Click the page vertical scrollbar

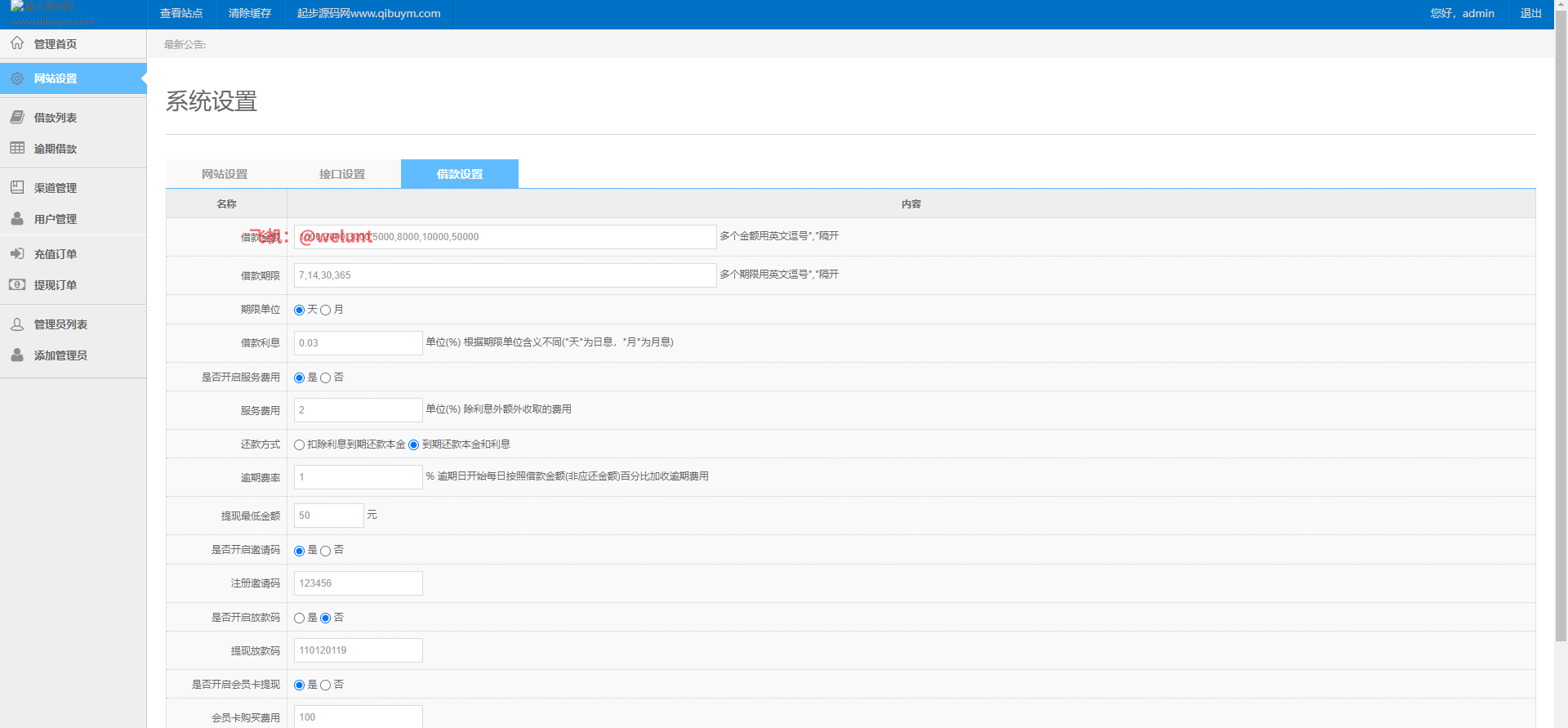coord(1561,327)
